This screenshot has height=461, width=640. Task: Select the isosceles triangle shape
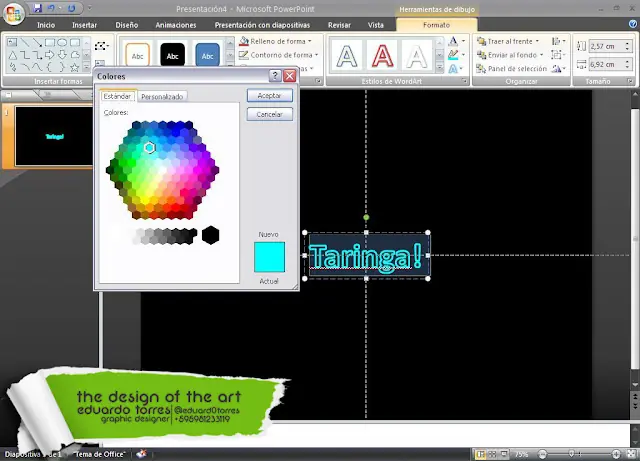click(12, 55)
